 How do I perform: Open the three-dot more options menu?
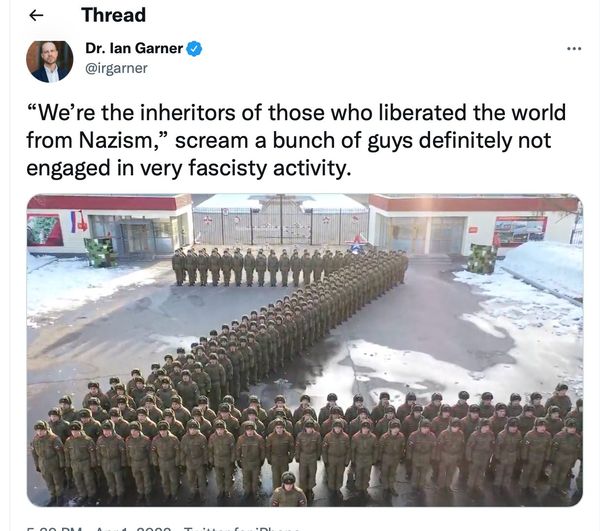pos(574,49)
